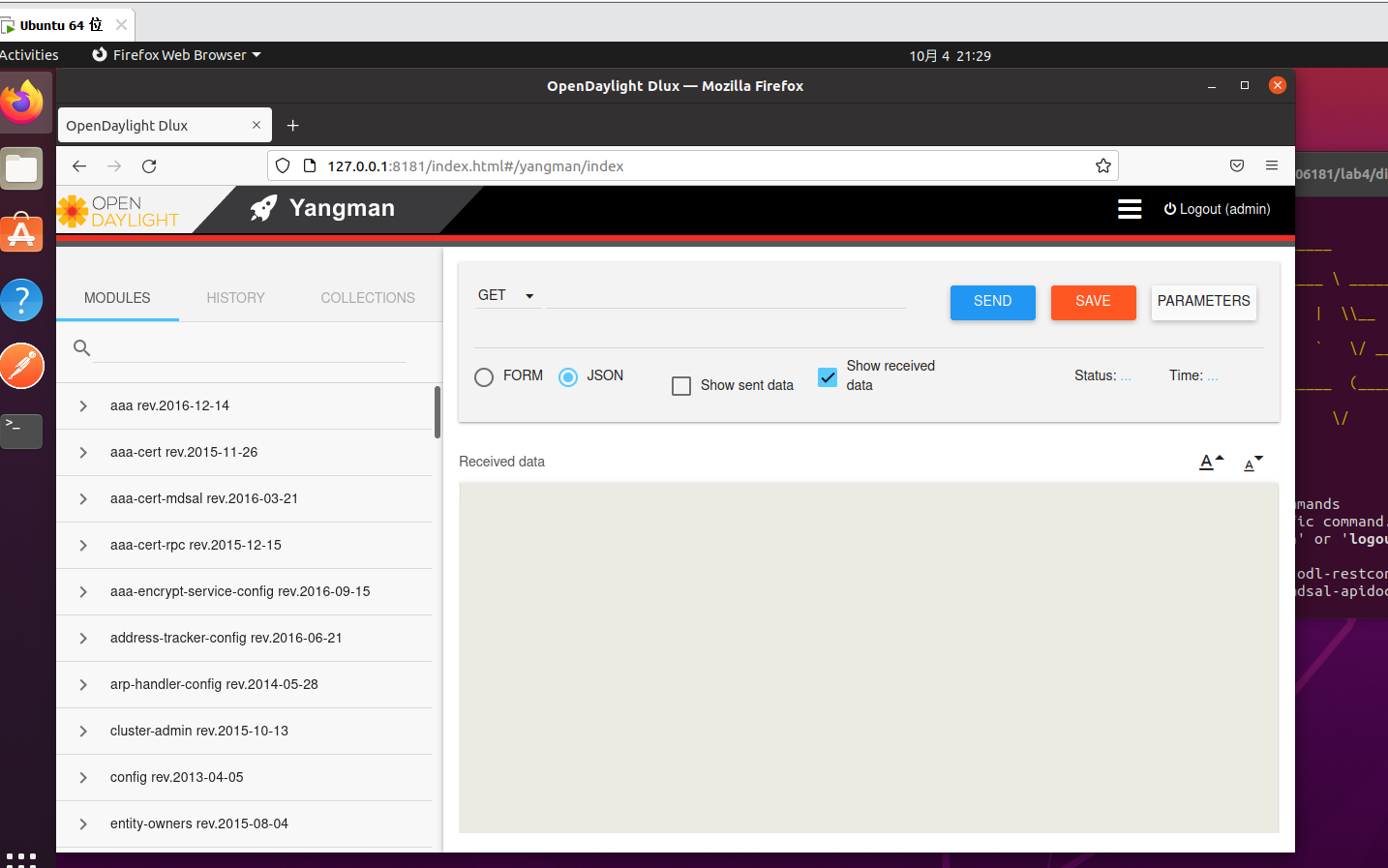Click the shield tracking protection icon

(x=283, y=165)
